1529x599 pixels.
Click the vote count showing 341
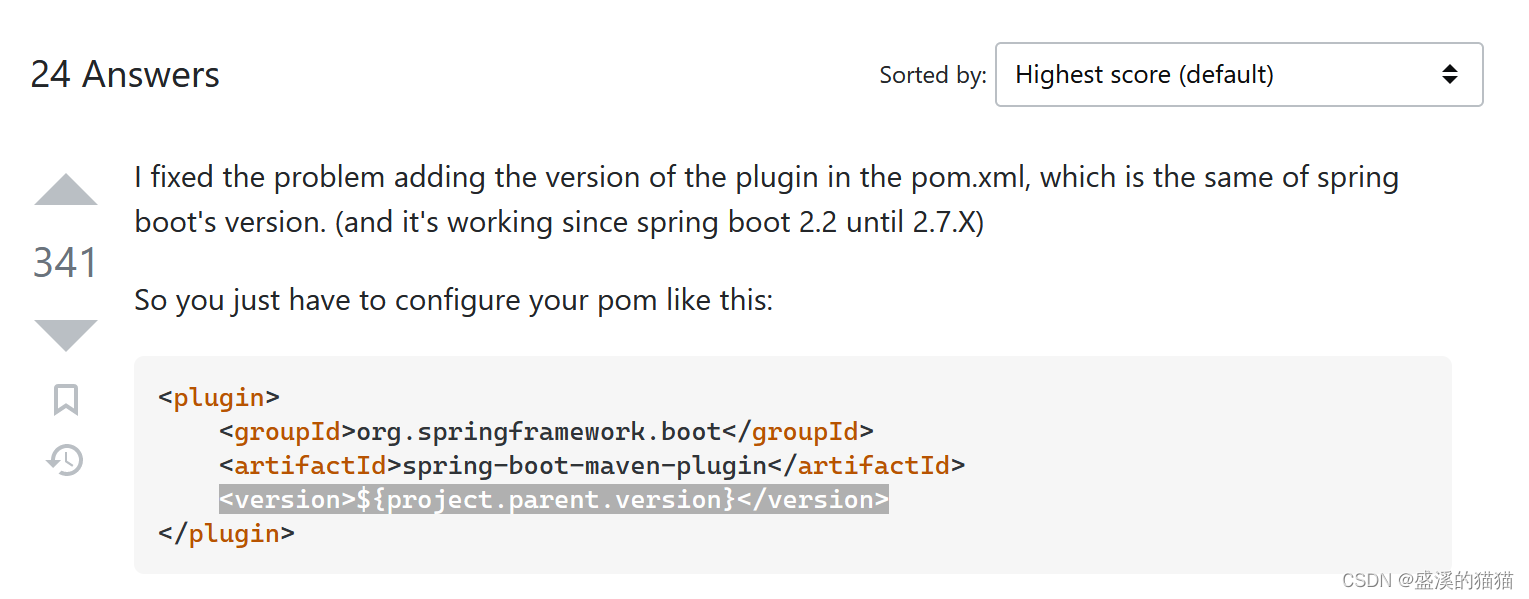pos(64,262)
